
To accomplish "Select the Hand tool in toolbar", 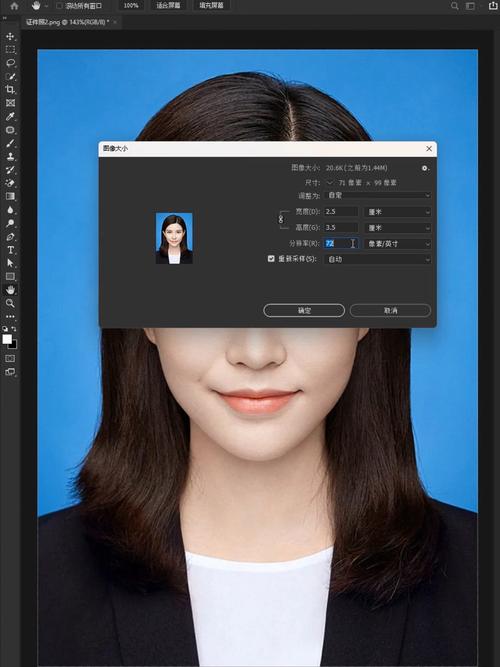I will click(x=10, y=290).
